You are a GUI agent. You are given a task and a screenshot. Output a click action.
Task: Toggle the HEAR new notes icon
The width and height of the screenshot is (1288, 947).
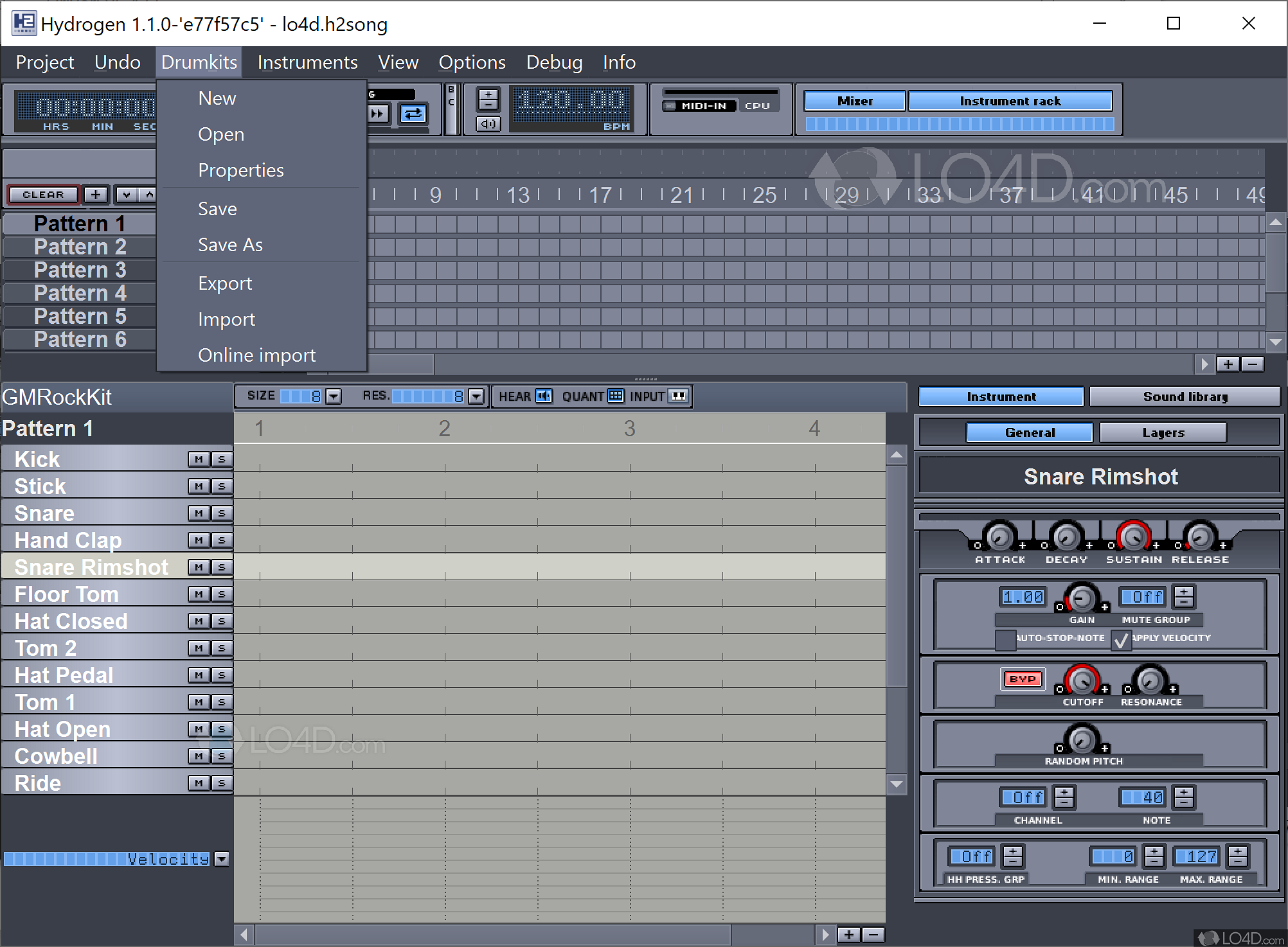(544, 396)
